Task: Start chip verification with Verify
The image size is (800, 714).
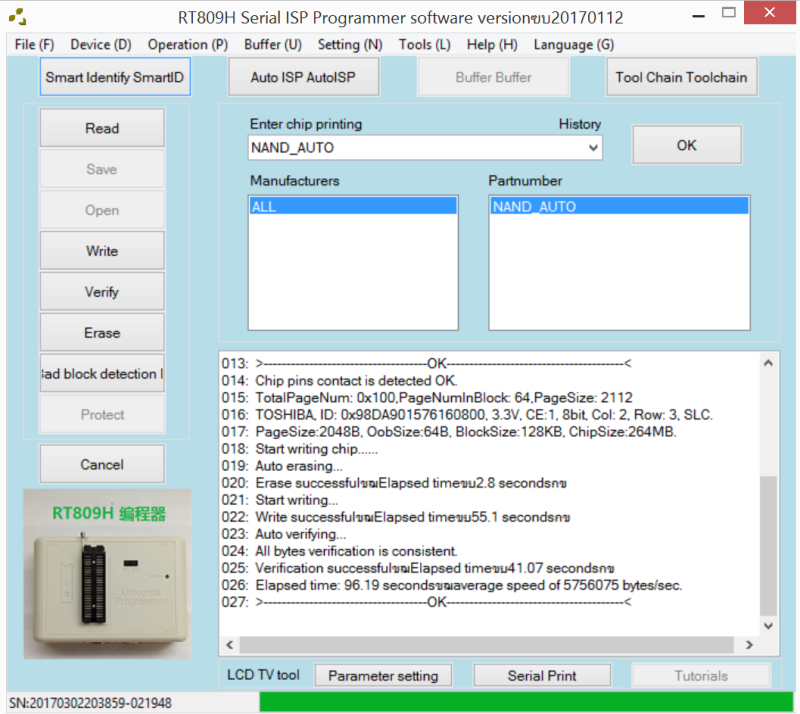Action: [x=101, y=291]
